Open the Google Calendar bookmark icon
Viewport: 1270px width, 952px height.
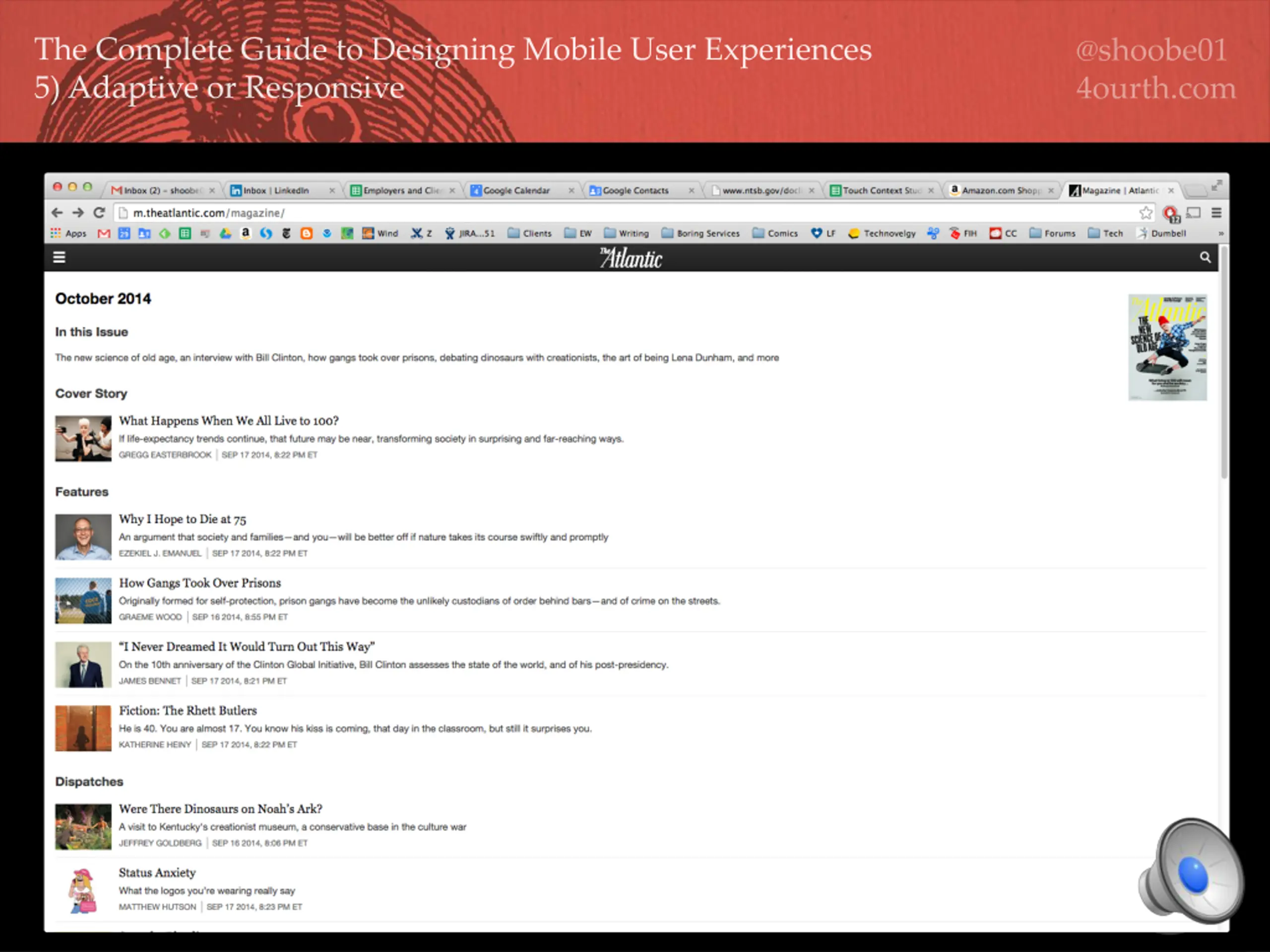pos(124,233)
